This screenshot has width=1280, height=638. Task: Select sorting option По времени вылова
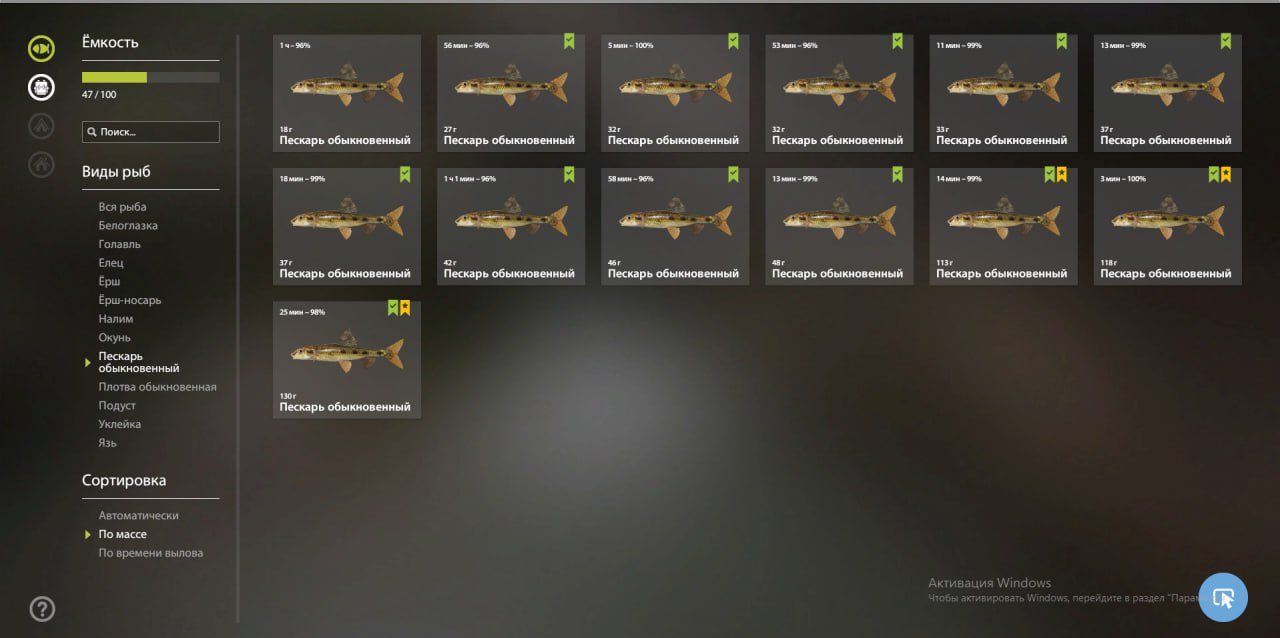150,553
